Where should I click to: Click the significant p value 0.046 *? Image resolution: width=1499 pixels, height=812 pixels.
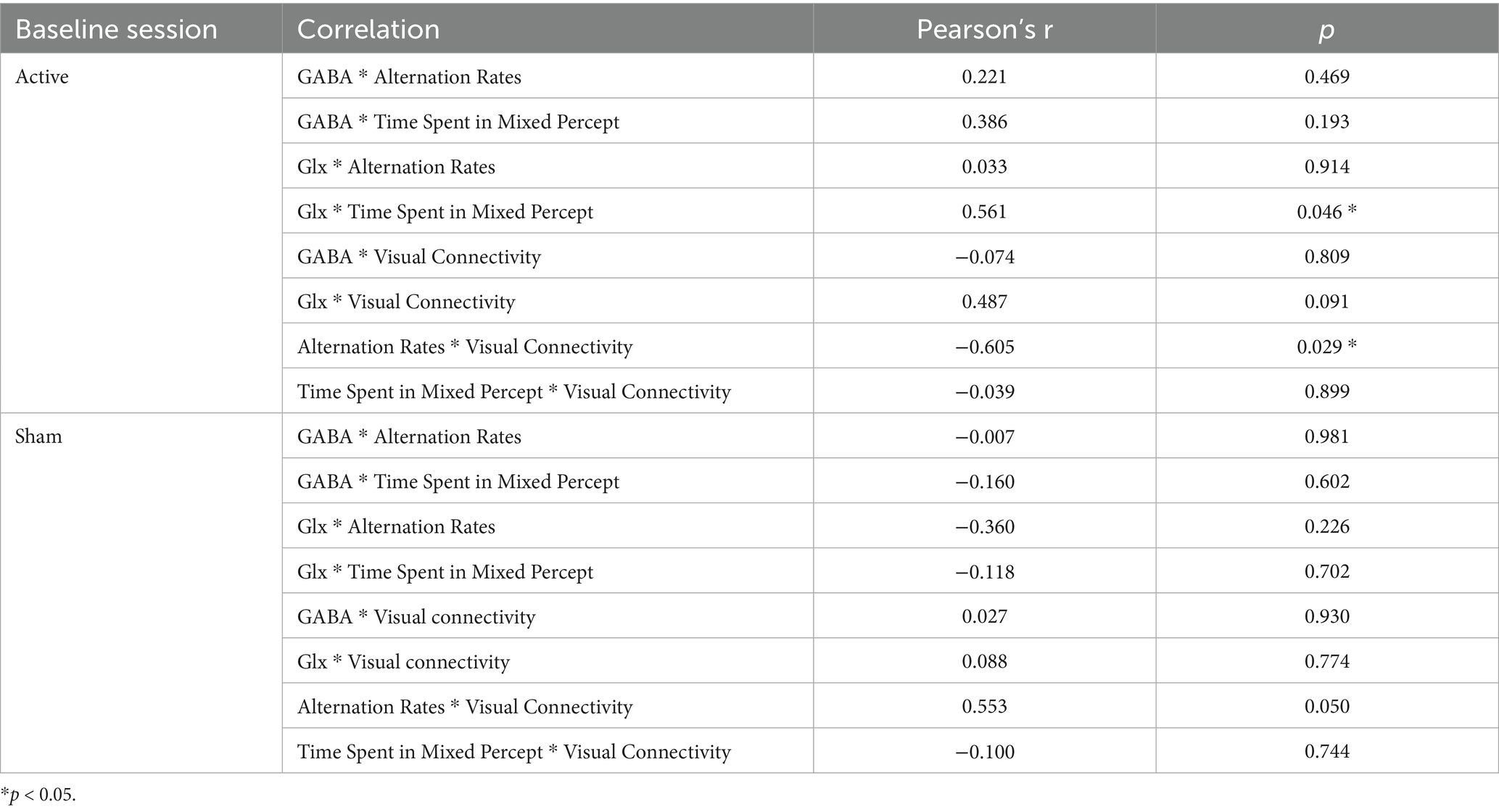click(1326, 212)
